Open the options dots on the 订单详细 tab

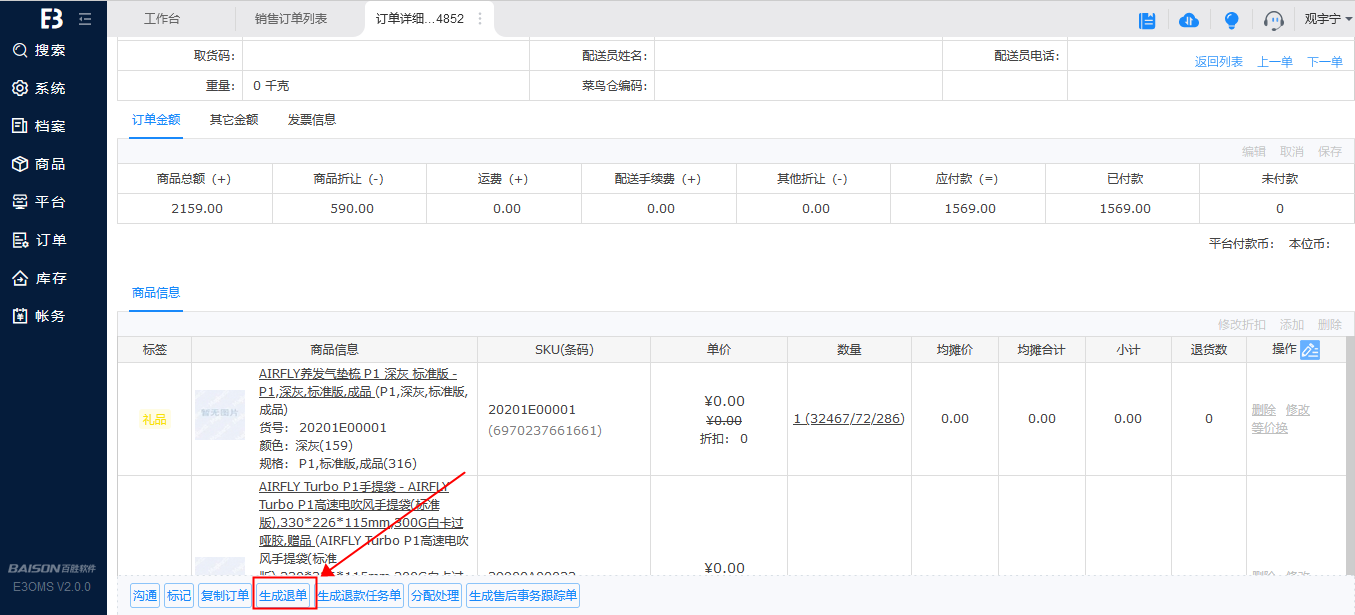[x=480, y=19]
